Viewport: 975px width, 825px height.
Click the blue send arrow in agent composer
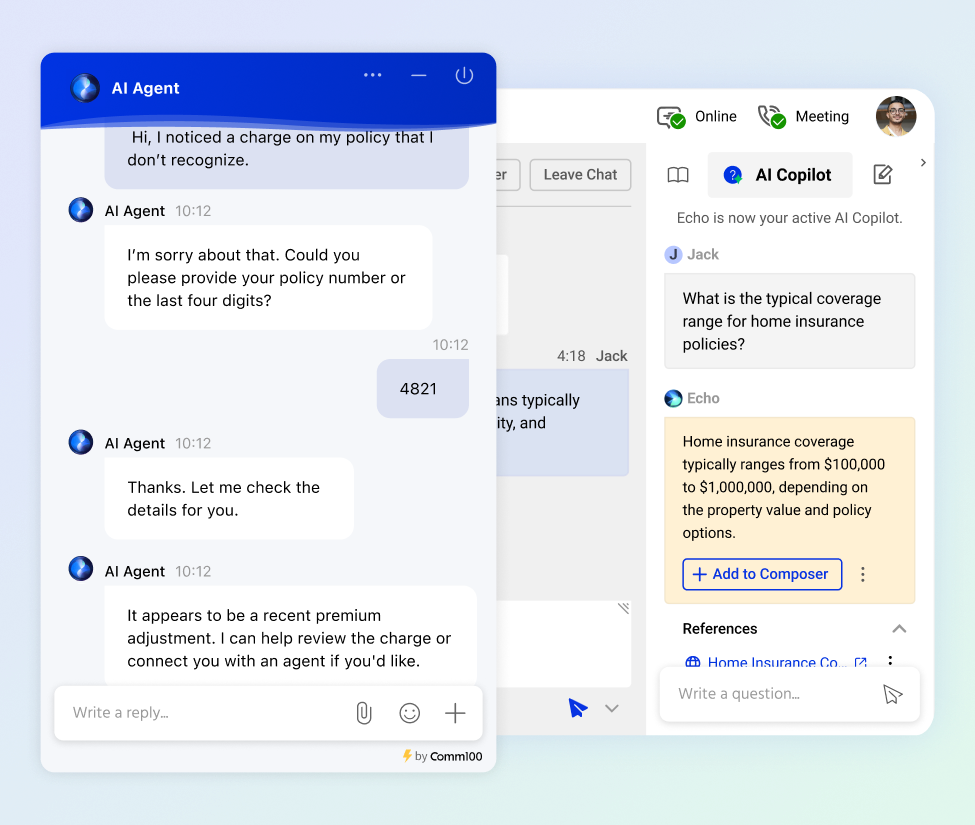click(x=577, y=707)
